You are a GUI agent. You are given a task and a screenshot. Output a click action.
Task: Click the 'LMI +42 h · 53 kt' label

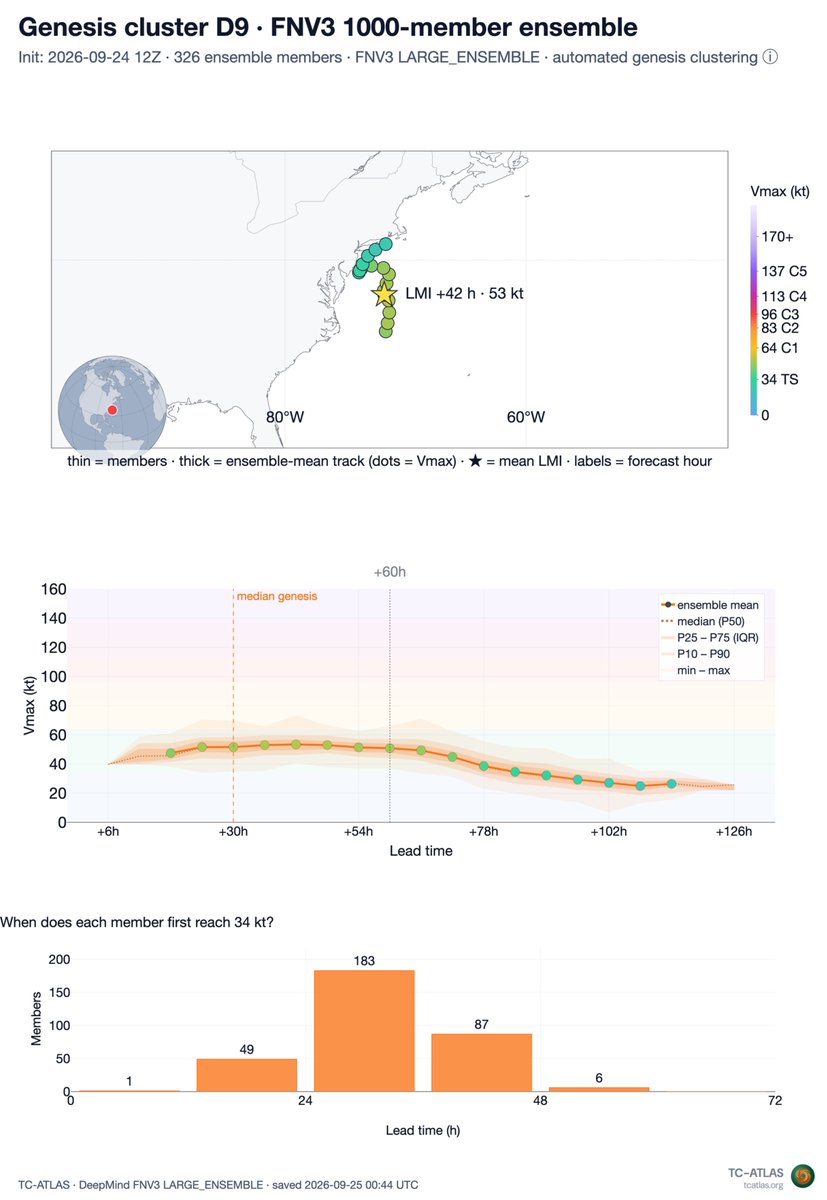pyautogui.click(x=464, y=294)
